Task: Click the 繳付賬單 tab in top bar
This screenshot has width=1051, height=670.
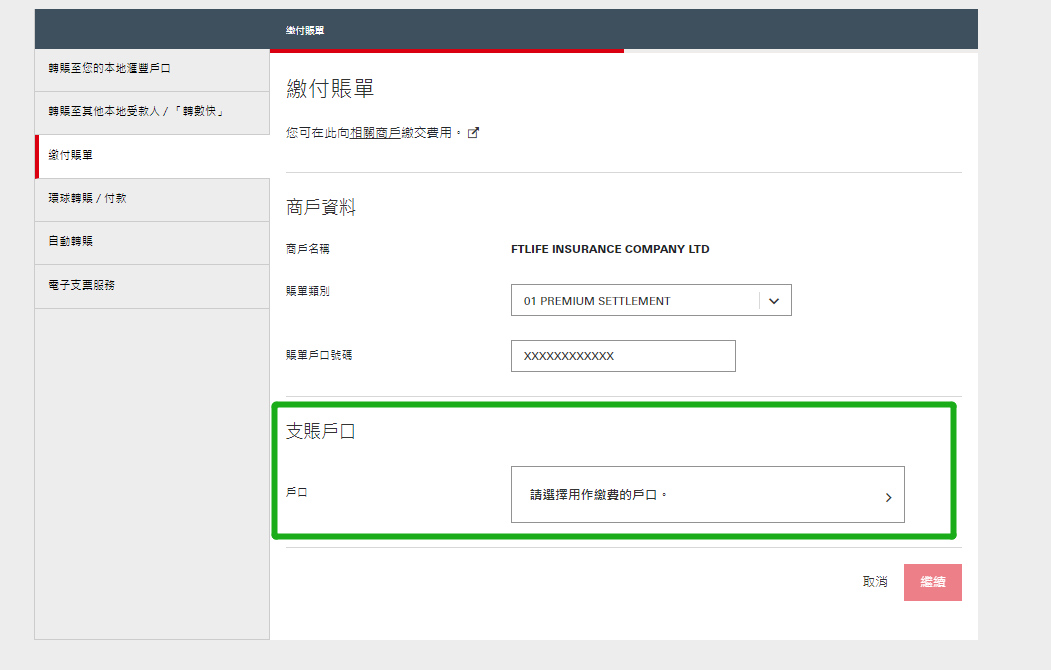Action: [305, 30]
